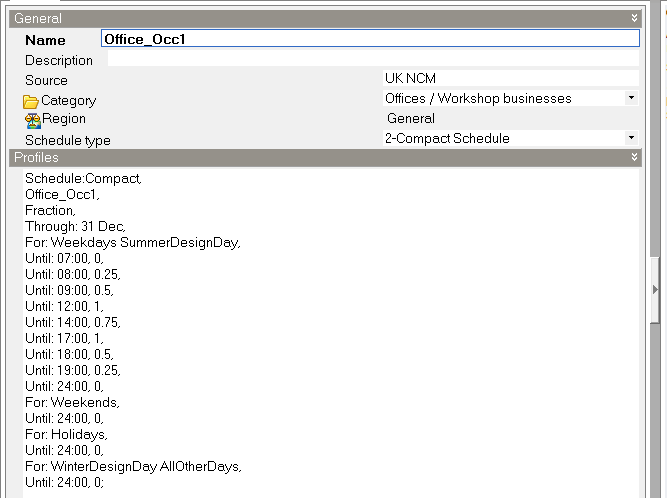This screenshot has width=667, height=498.
Task: Click the Category label text
Action: 68,101
